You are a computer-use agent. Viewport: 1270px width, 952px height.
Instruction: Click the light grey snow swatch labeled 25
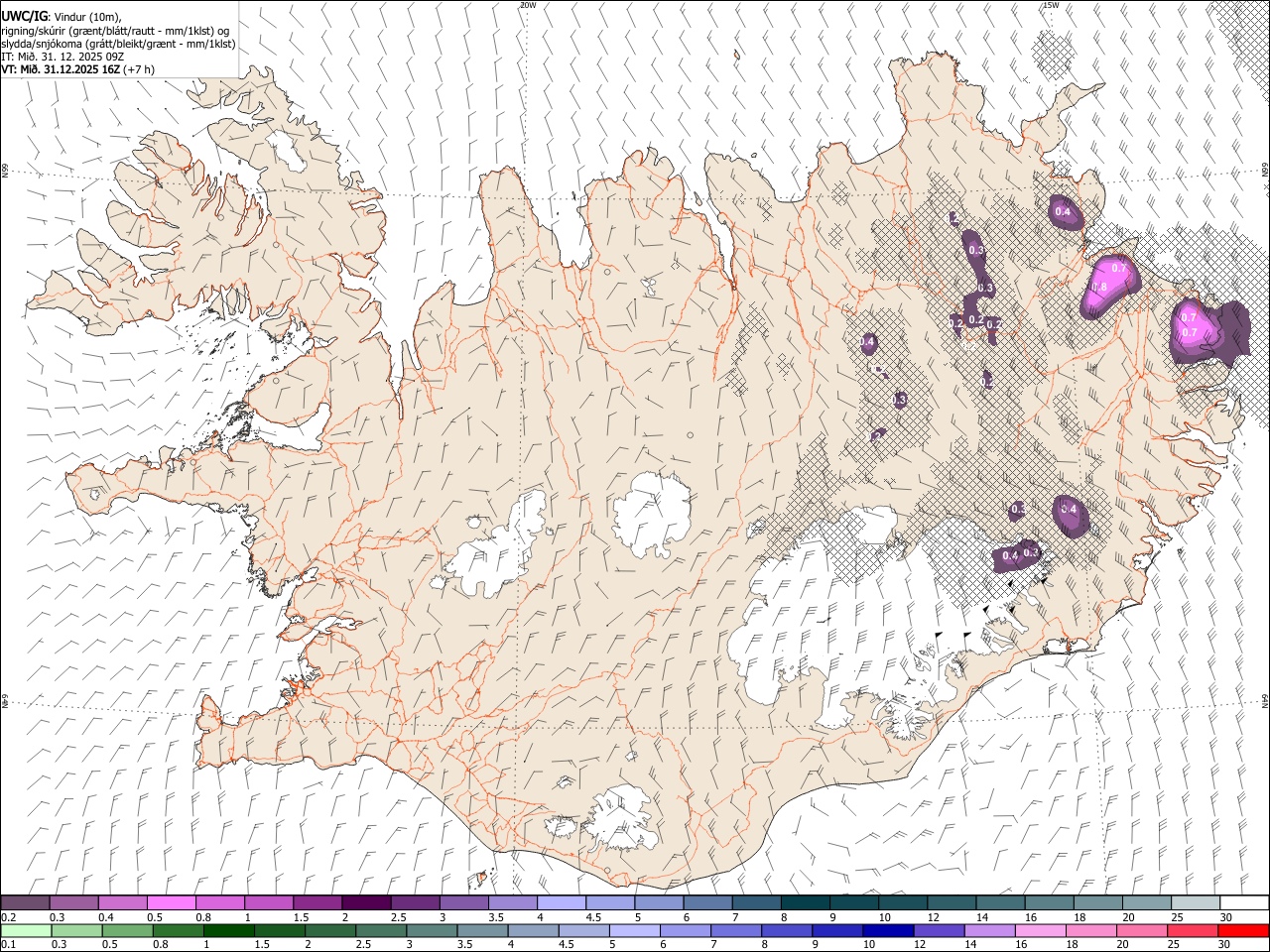point(1195,902)
